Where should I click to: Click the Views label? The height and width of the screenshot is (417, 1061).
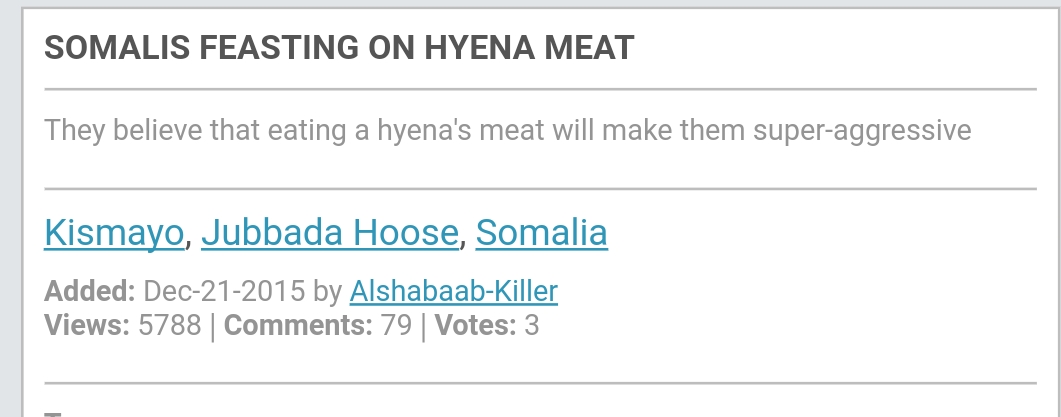click(87, 325)
